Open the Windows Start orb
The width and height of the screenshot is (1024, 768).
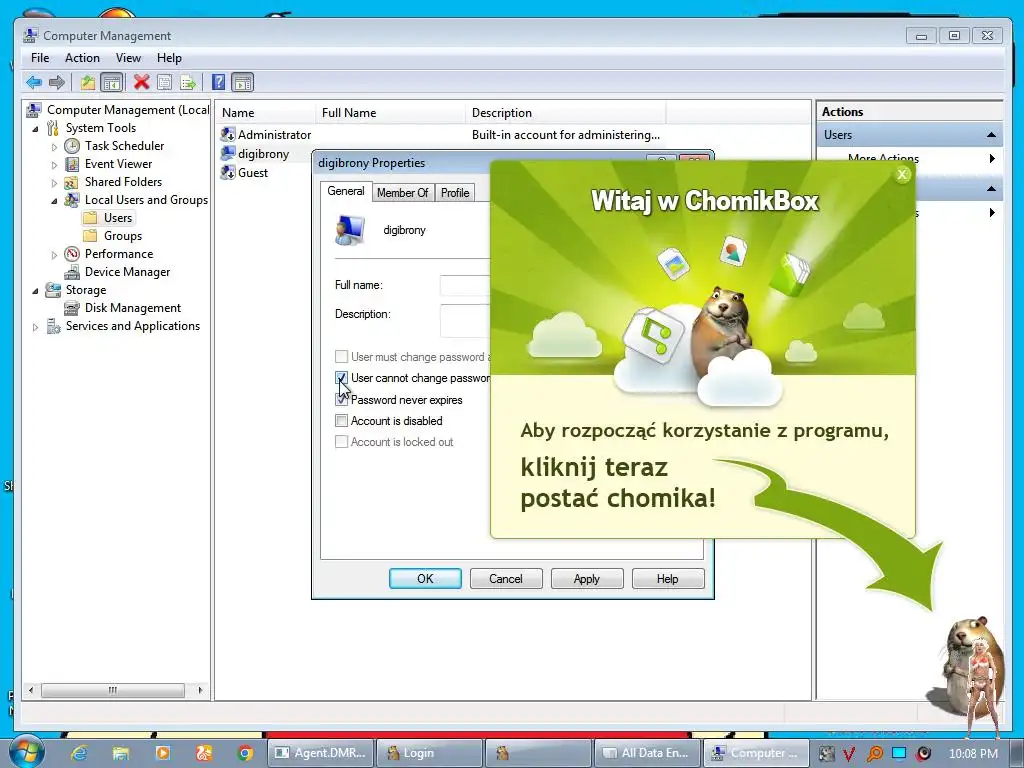pyautogui.click(x=26, y=752)
